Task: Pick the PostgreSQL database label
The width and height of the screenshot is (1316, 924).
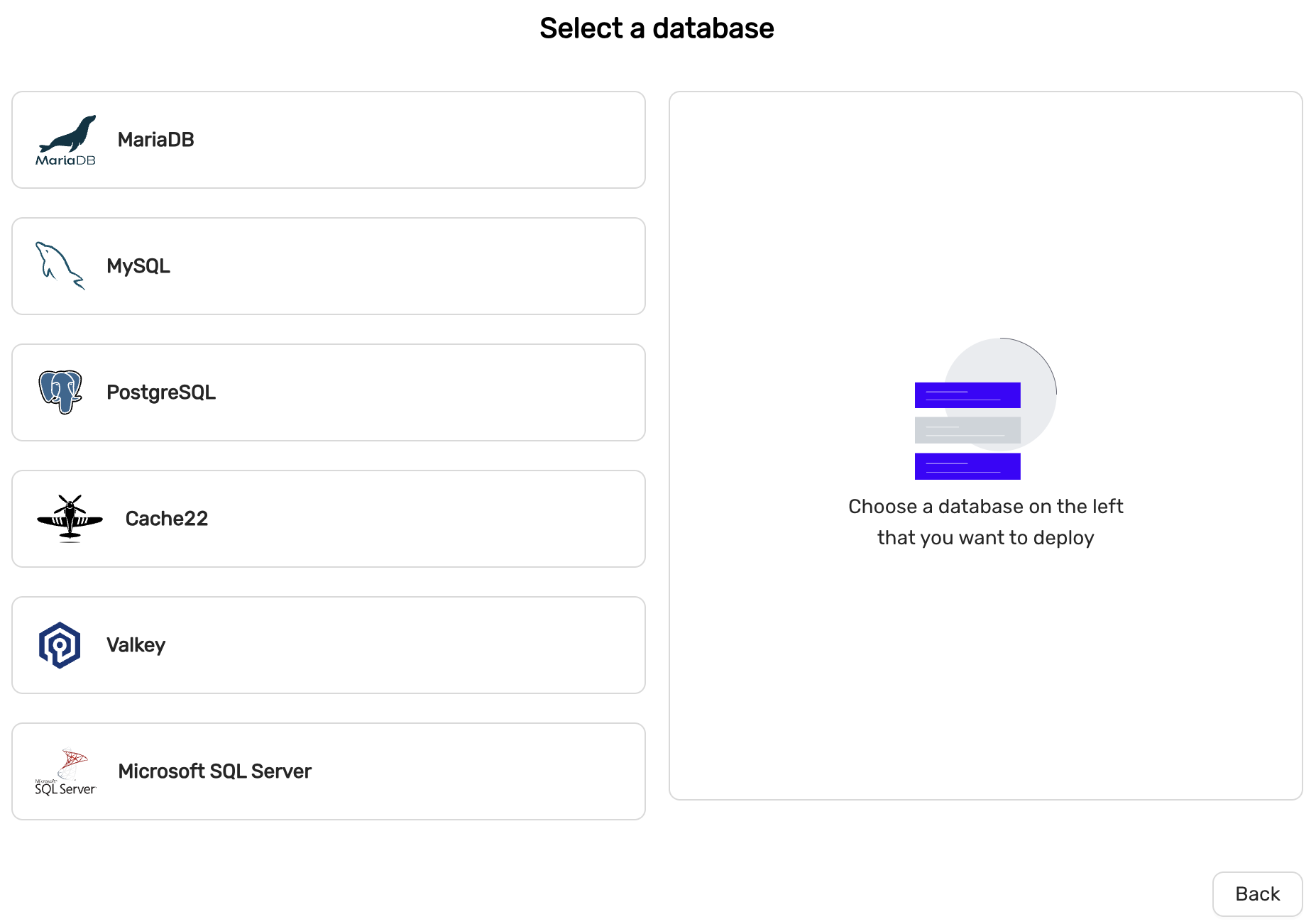Action: (161, 392)
